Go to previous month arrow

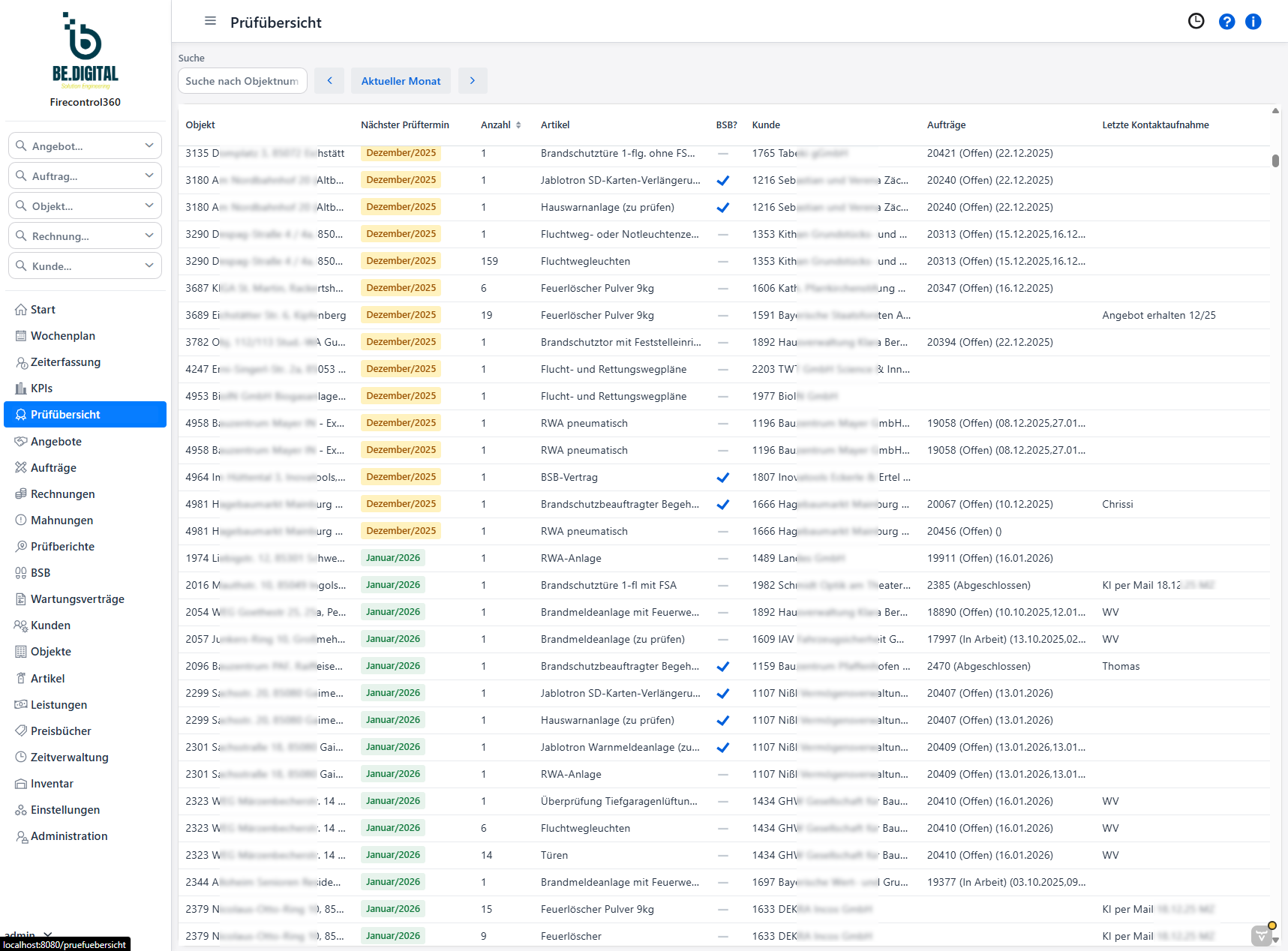click(329, 81)
